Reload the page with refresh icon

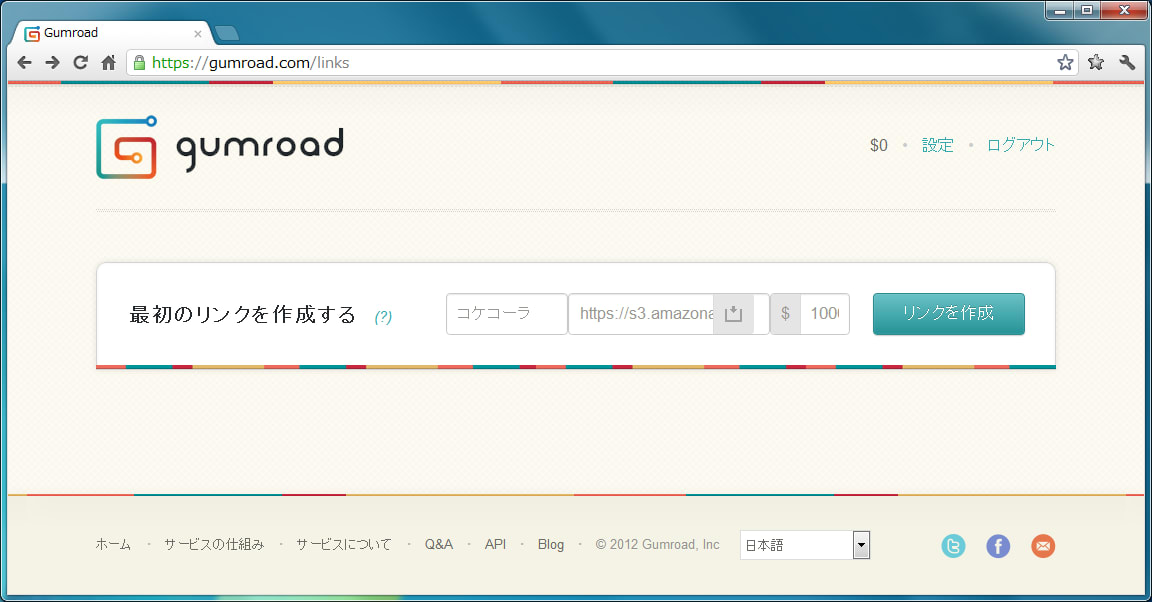click(x=81, y=63)
